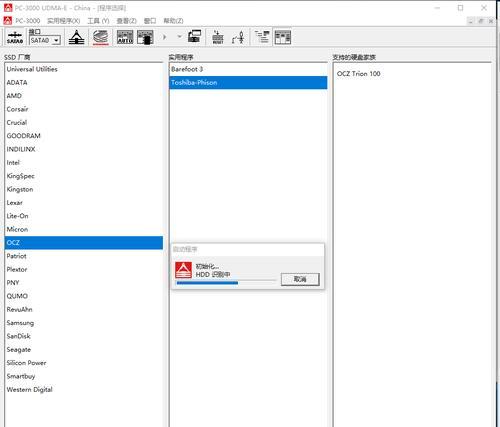Click the PC-3000 pyramid logo toolbar icon
This screenshot has width=500, height=427.
(76, 37)
